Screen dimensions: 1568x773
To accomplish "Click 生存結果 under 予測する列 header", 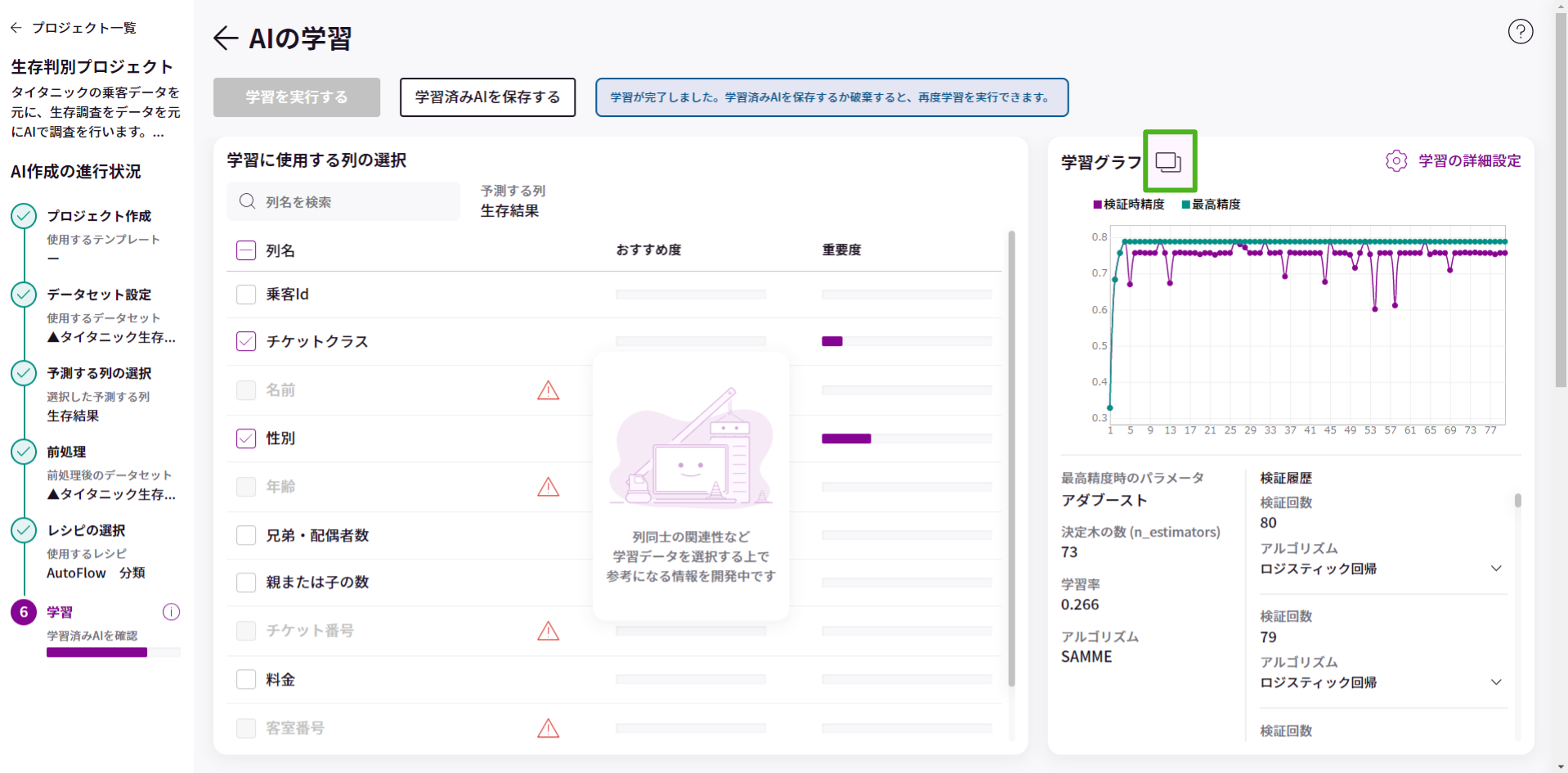I will [509, 210].
